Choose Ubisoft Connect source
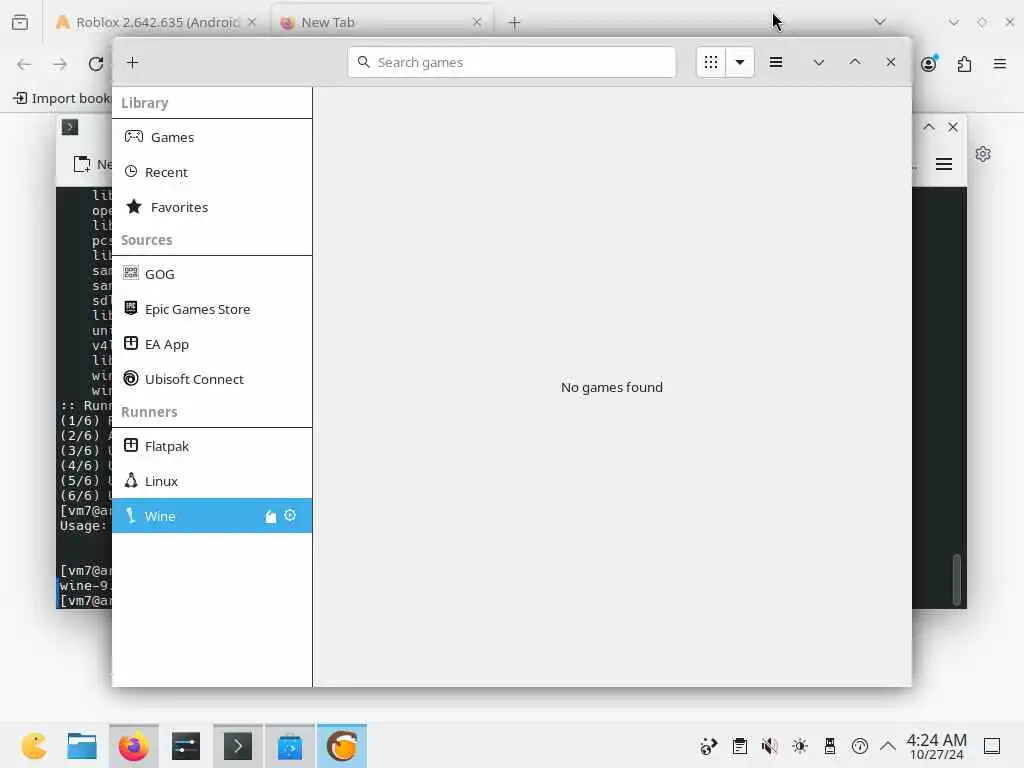 pos(212,379)
